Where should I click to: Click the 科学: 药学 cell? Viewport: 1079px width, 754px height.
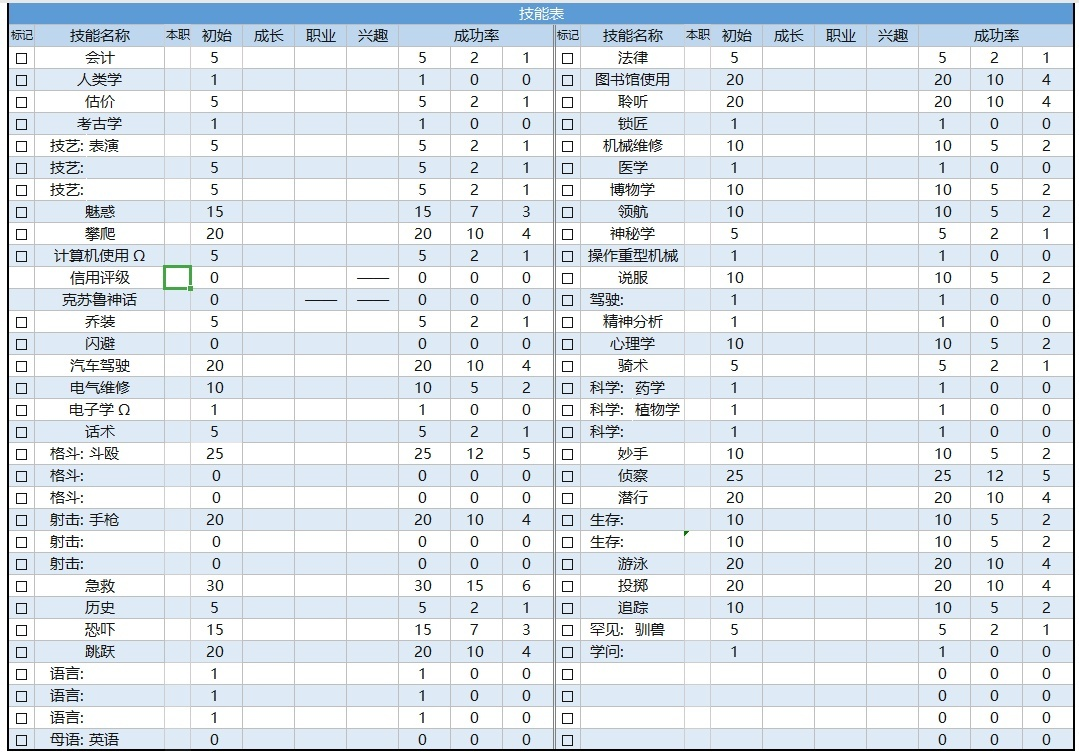click(632, 388)
